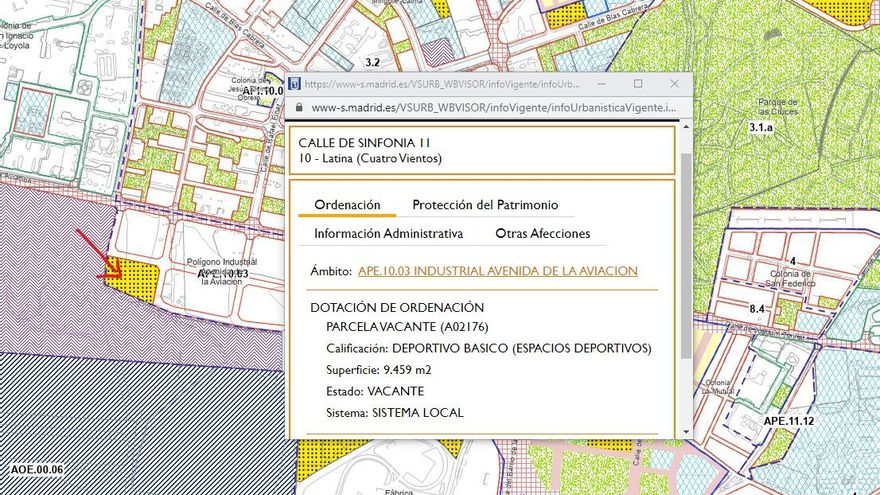Image resolution: width=880 pixels, height=495 pixels.
Task: Select the Otras Afecciones tab
Action: click(543, 233)
